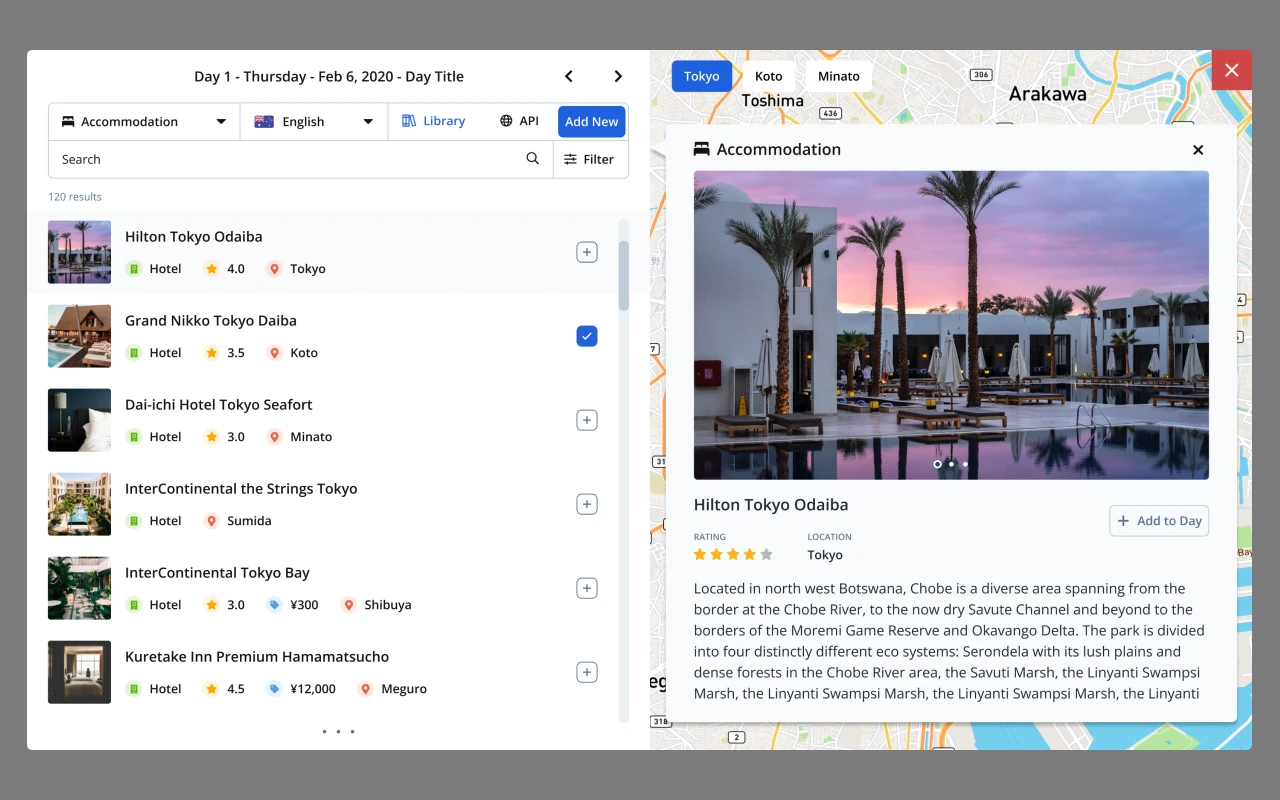The image size is (1280, 800).
Task: Open the InterContinental the Strings Tokyo thumbnail
Action: click(79, 504)
